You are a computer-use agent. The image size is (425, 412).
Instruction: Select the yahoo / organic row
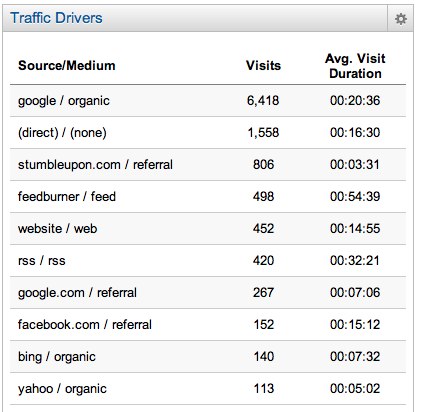208,389
